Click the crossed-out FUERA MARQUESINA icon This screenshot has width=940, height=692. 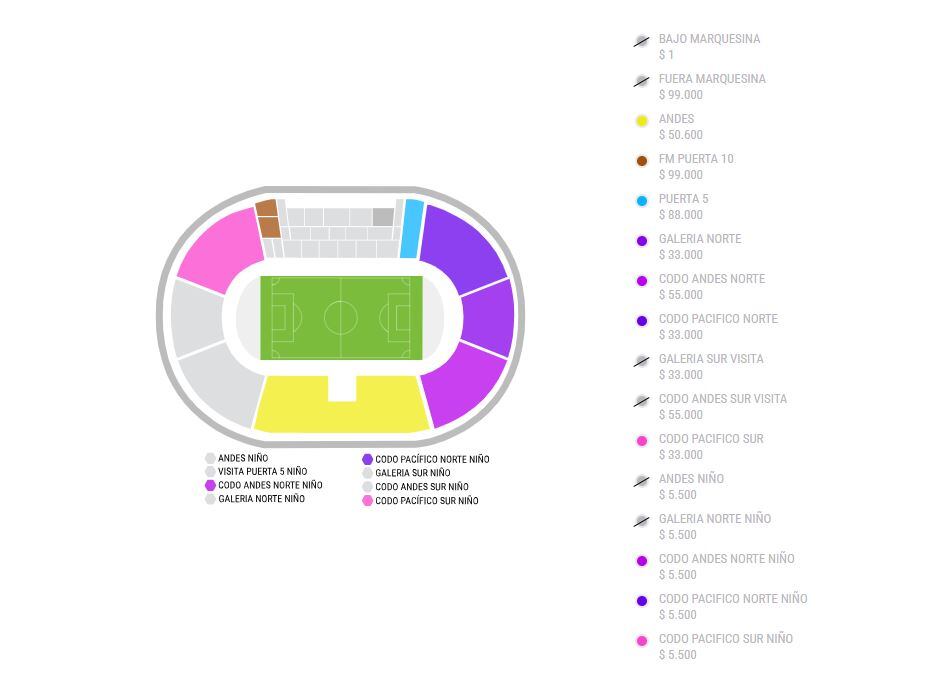point(641,81)
